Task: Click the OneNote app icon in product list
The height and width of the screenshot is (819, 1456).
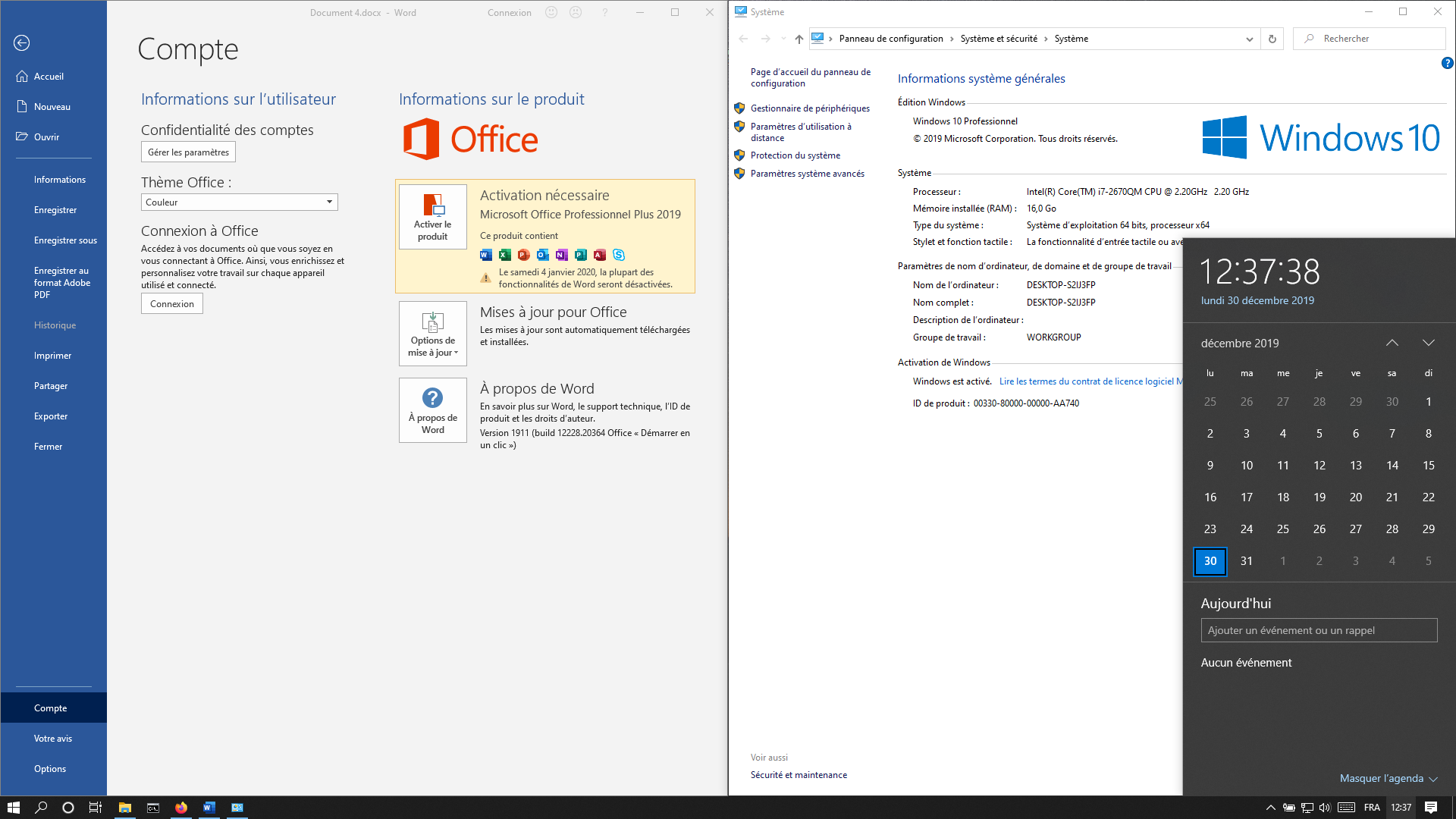Action: coord(562,255)
